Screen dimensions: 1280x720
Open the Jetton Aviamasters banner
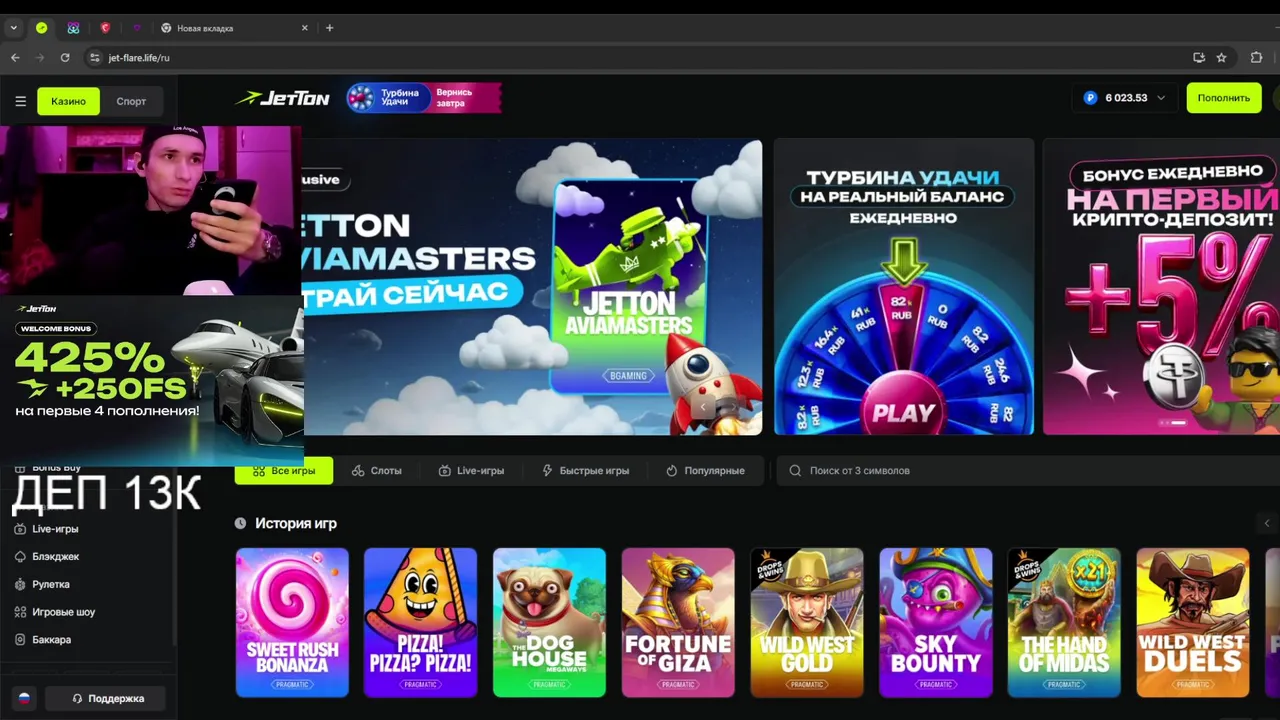pyautogui.click(x=532, y=287)
